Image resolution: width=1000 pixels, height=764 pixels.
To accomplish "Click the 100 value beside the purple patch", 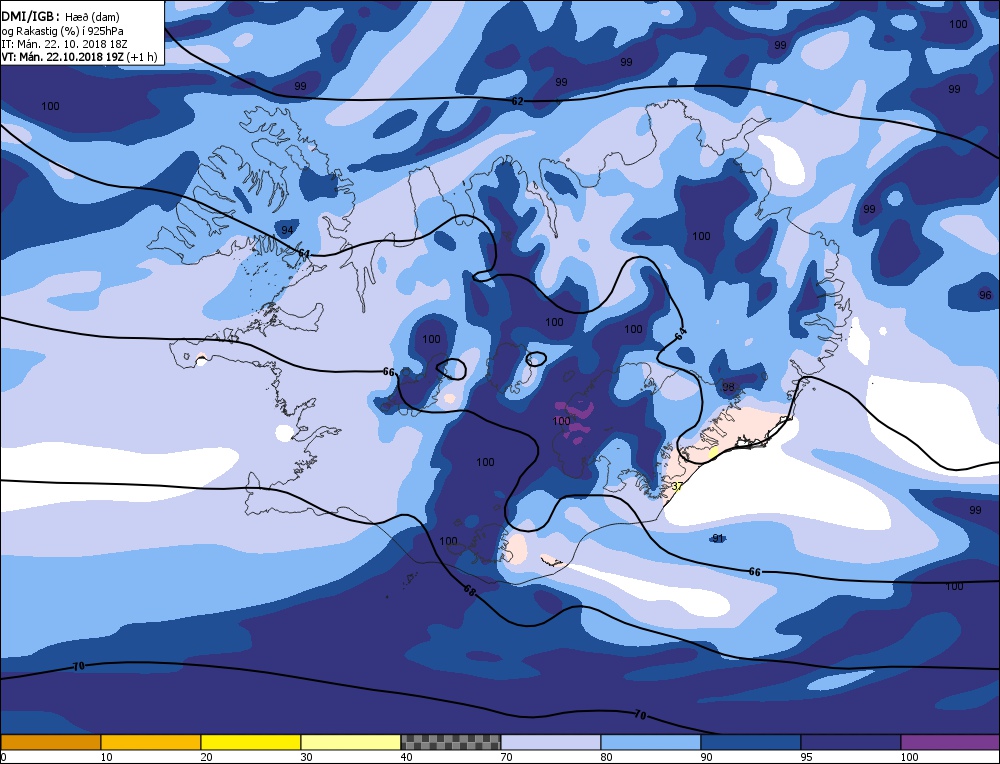I will click(x=561, y=421).
